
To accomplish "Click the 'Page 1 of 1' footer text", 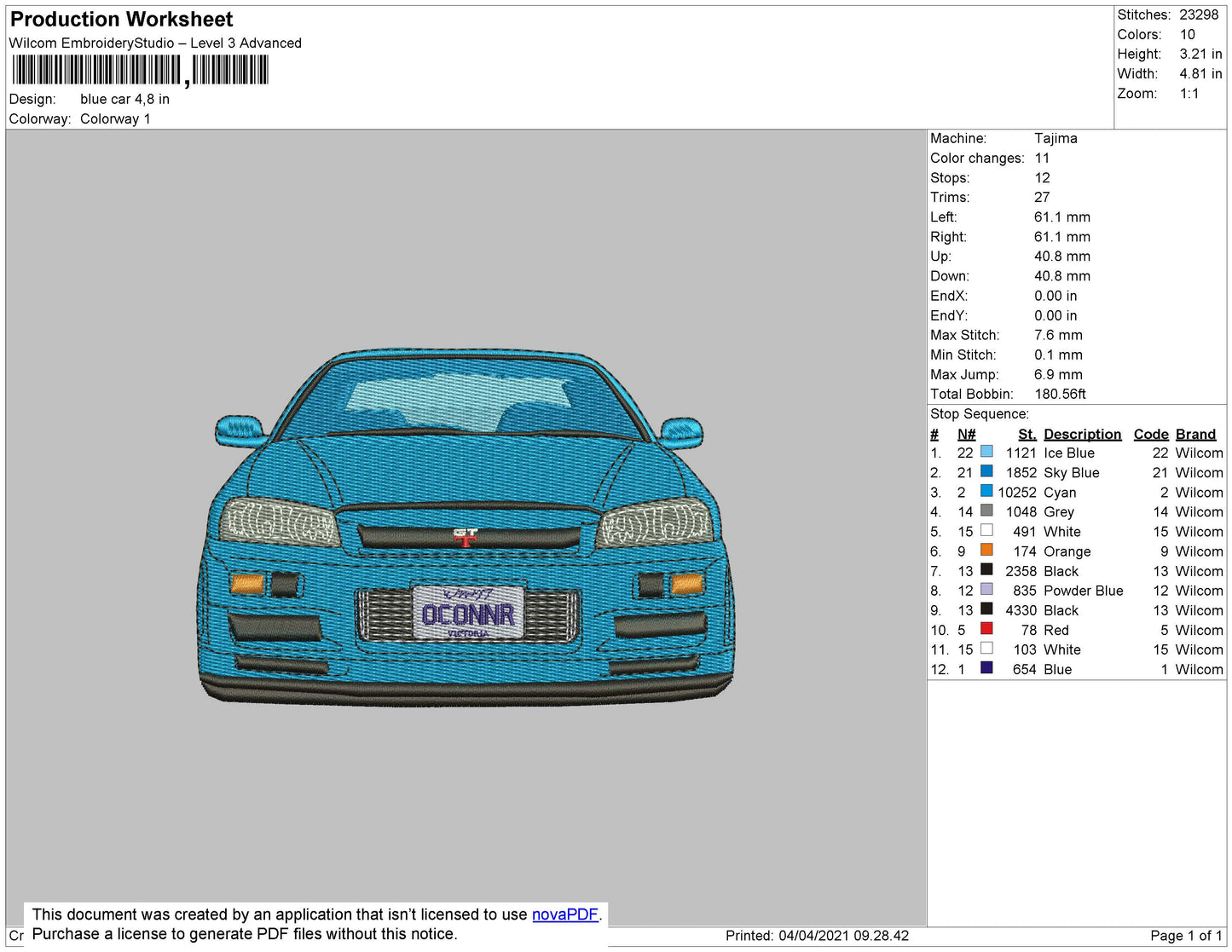I will coord(1186,936).
